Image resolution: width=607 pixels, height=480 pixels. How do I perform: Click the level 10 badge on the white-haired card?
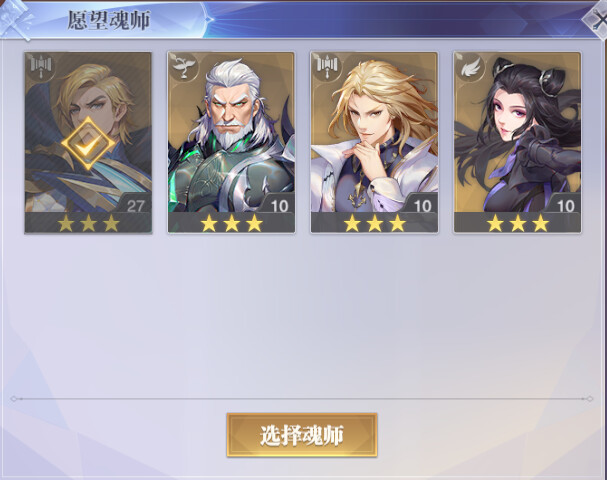coord(279,206)
